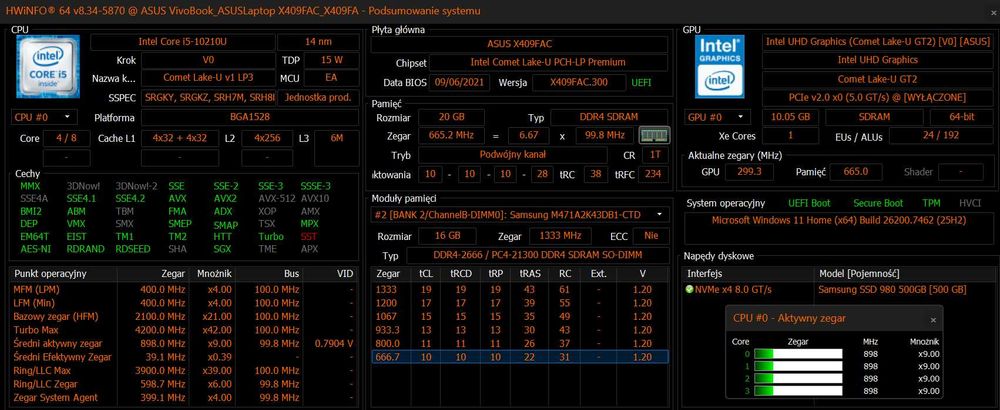Select the MFM (LPM) operating point row
1000x410 pixels.
pyautogui.click(x=185, y=289)
